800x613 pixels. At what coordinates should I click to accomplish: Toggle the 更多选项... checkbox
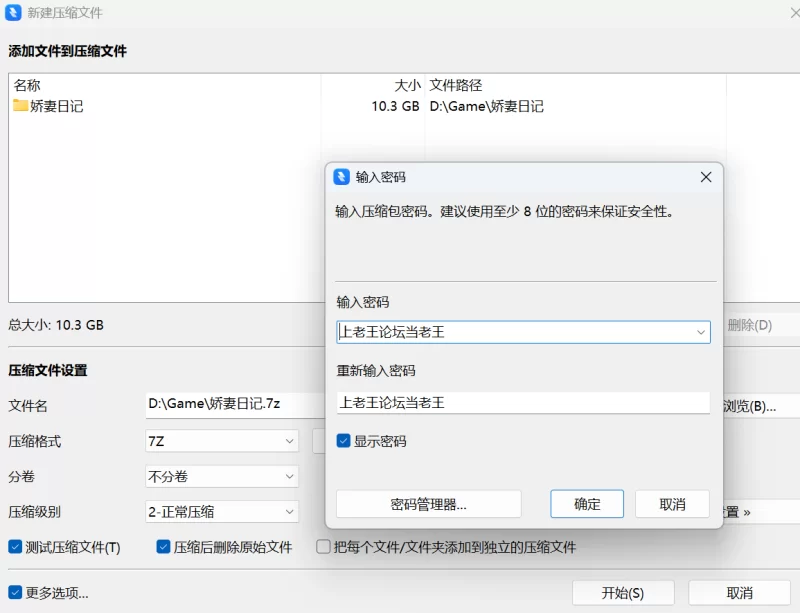click(x=15, y=593)
